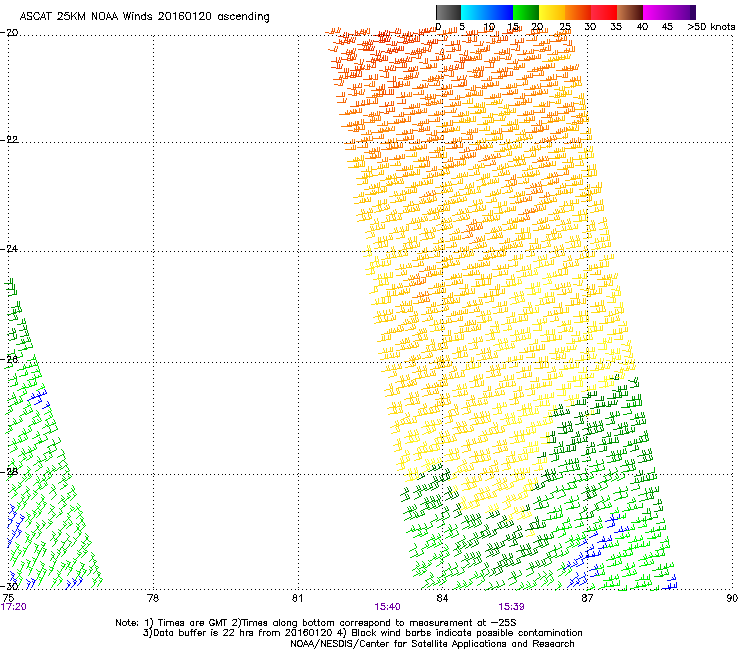
Task: Click the '-22' latitude axis label
Action: click(9, 140)
